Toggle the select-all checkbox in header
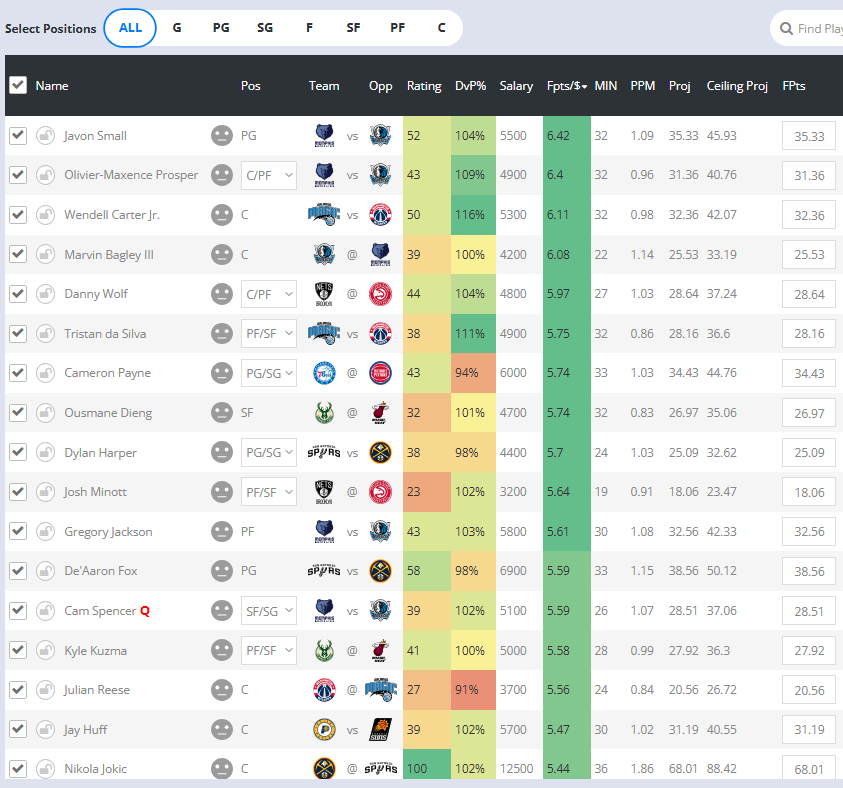 (17, 85)
